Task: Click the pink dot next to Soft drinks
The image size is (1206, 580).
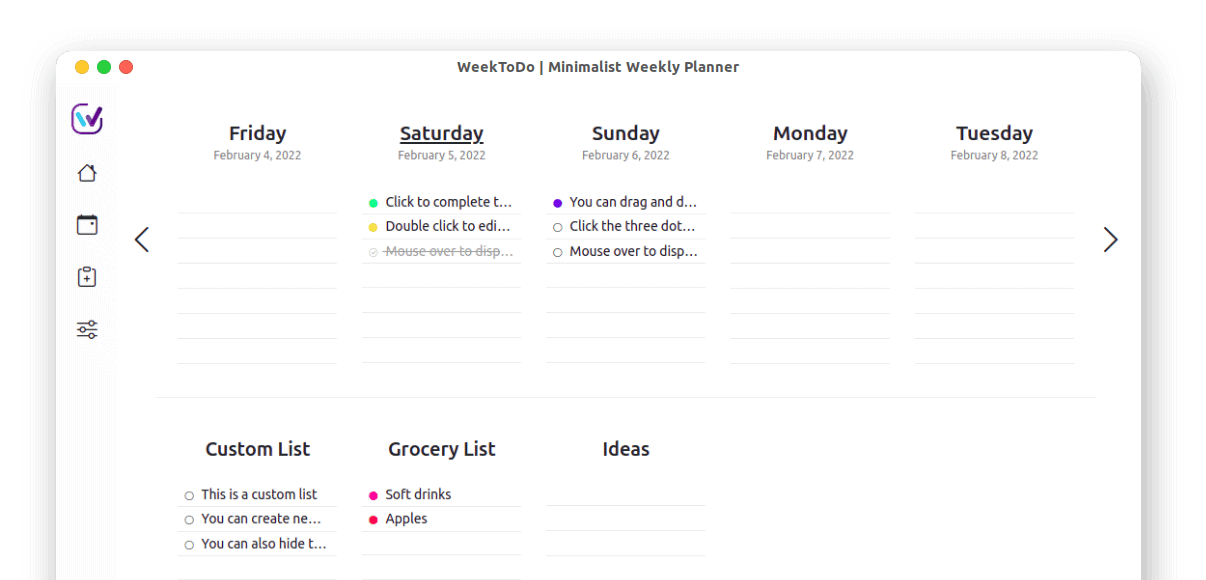Action: (x=373, y=495)
